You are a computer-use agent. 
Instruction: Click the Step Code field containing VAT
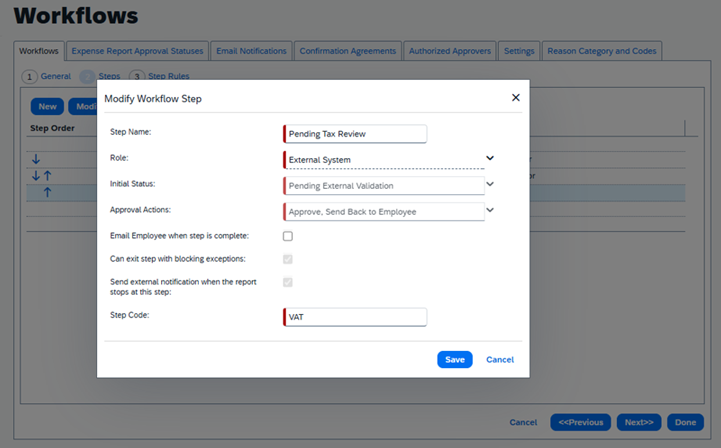click(x=355, y=317)
